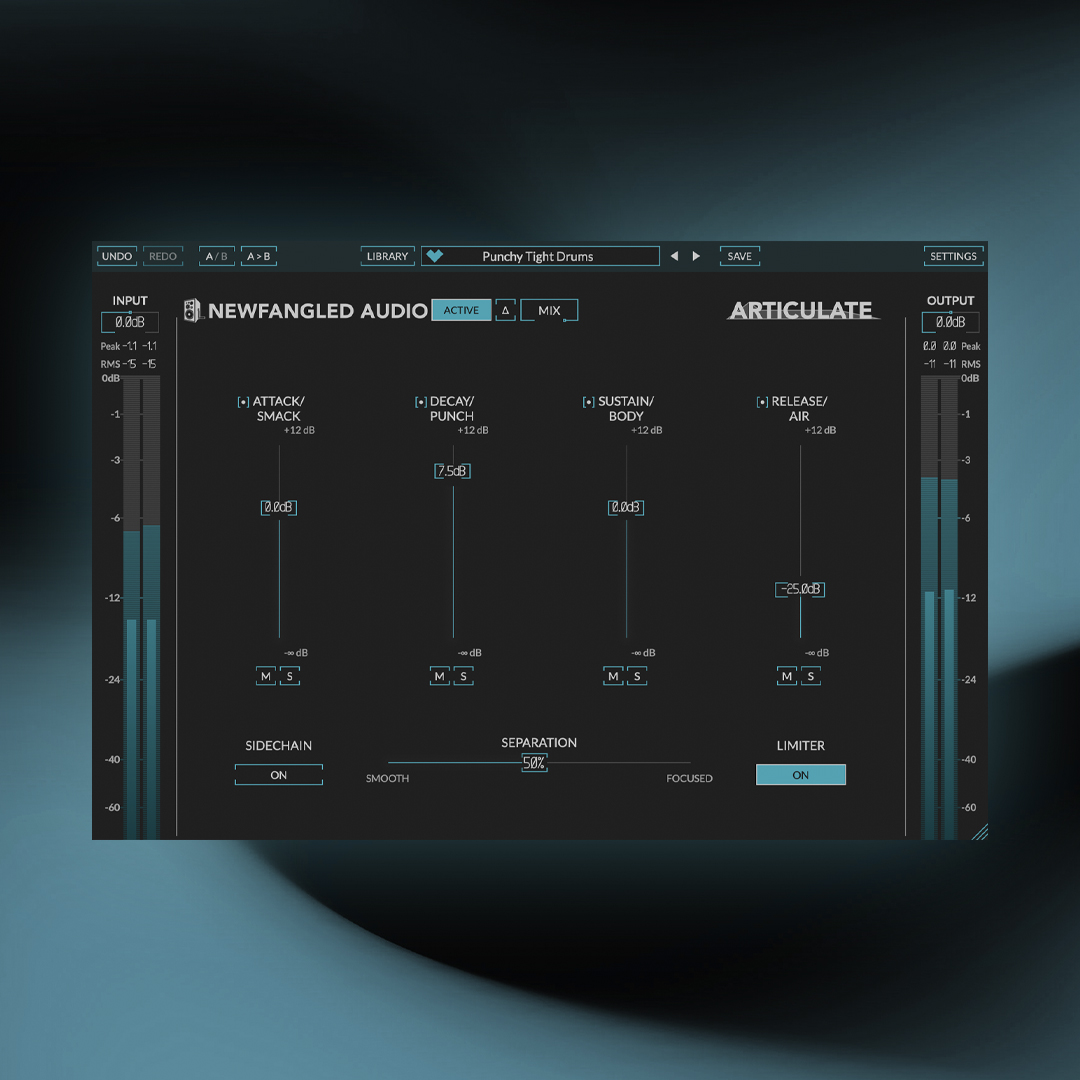This screenshot has height=1080, width=1080.
Task: Click the Input gain 0.0dB field
Action: 129,322
